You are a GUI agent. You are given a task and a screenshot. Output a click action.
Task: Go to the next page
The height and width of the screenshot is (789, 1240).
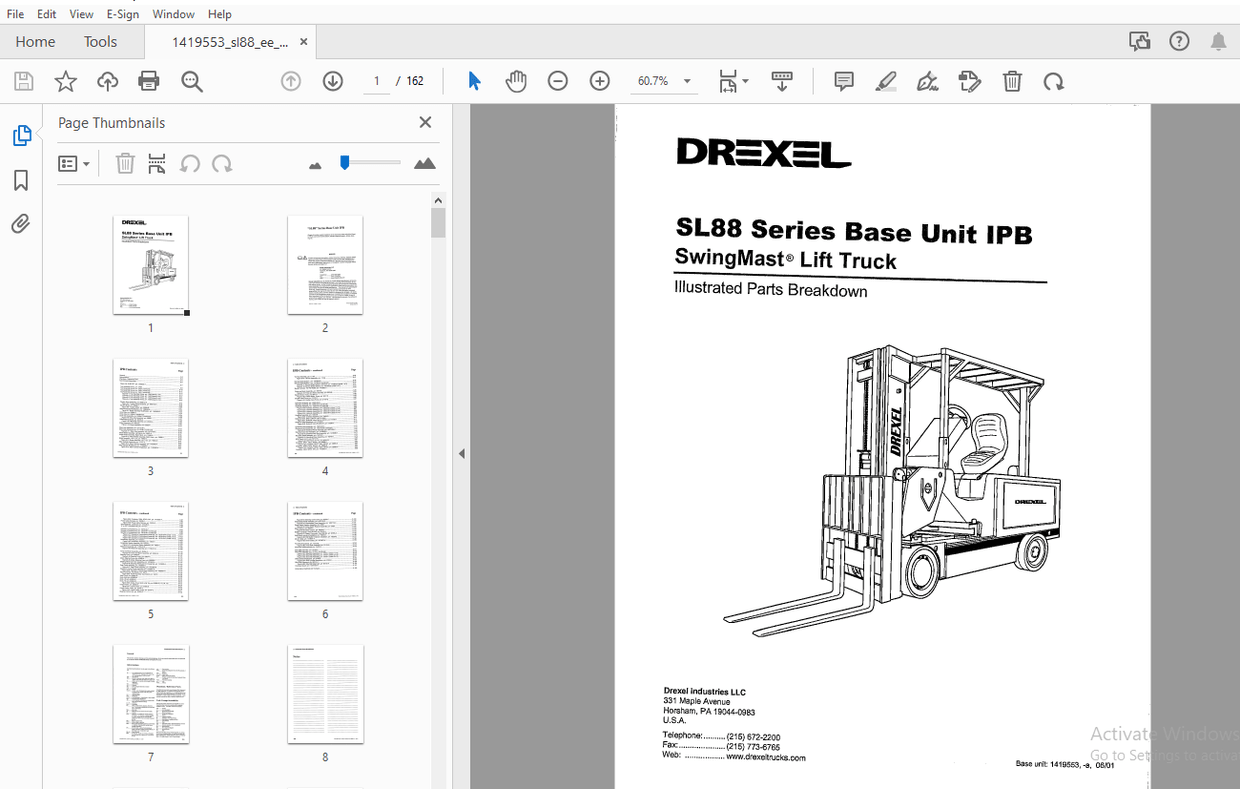(332, 81)
